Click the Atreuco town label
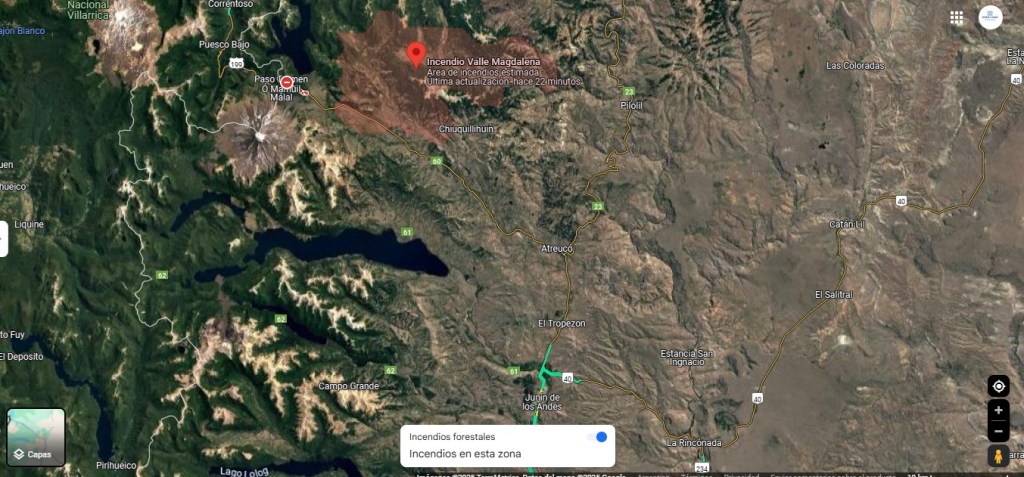Screen dimensions: 1024x477 [557, 249]
